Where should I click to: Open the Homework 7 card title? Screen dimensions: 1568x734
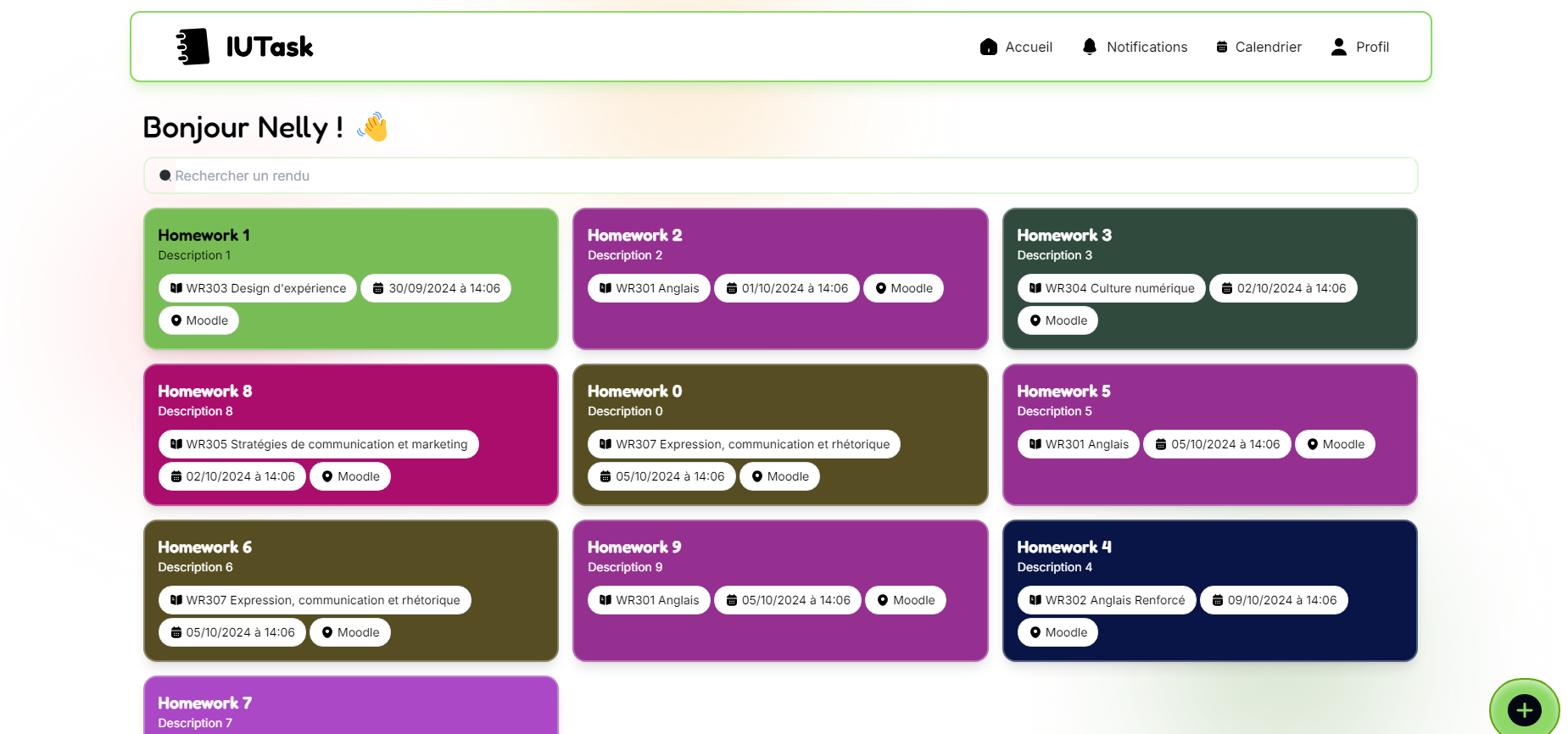pyautogui.click(x=204, y=703)
